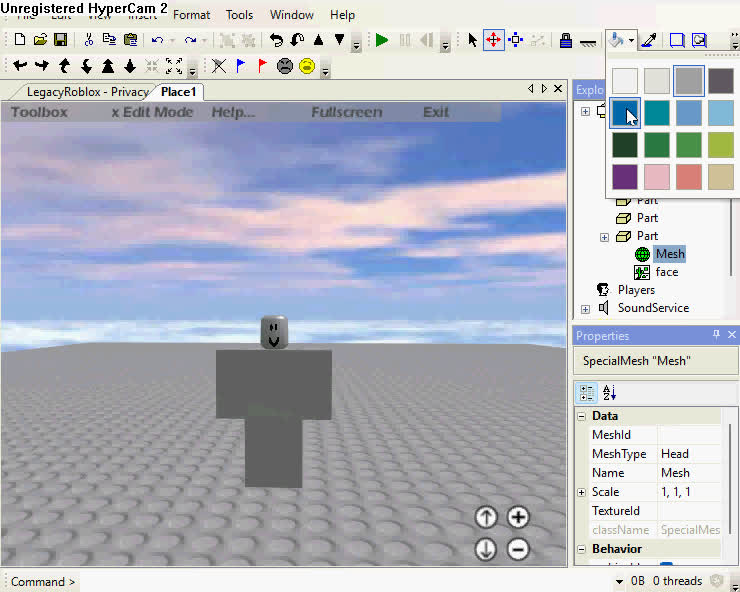Click the x Edit Mode button
The width and height of the screenshot is (740, 592).
coord(152,112)
